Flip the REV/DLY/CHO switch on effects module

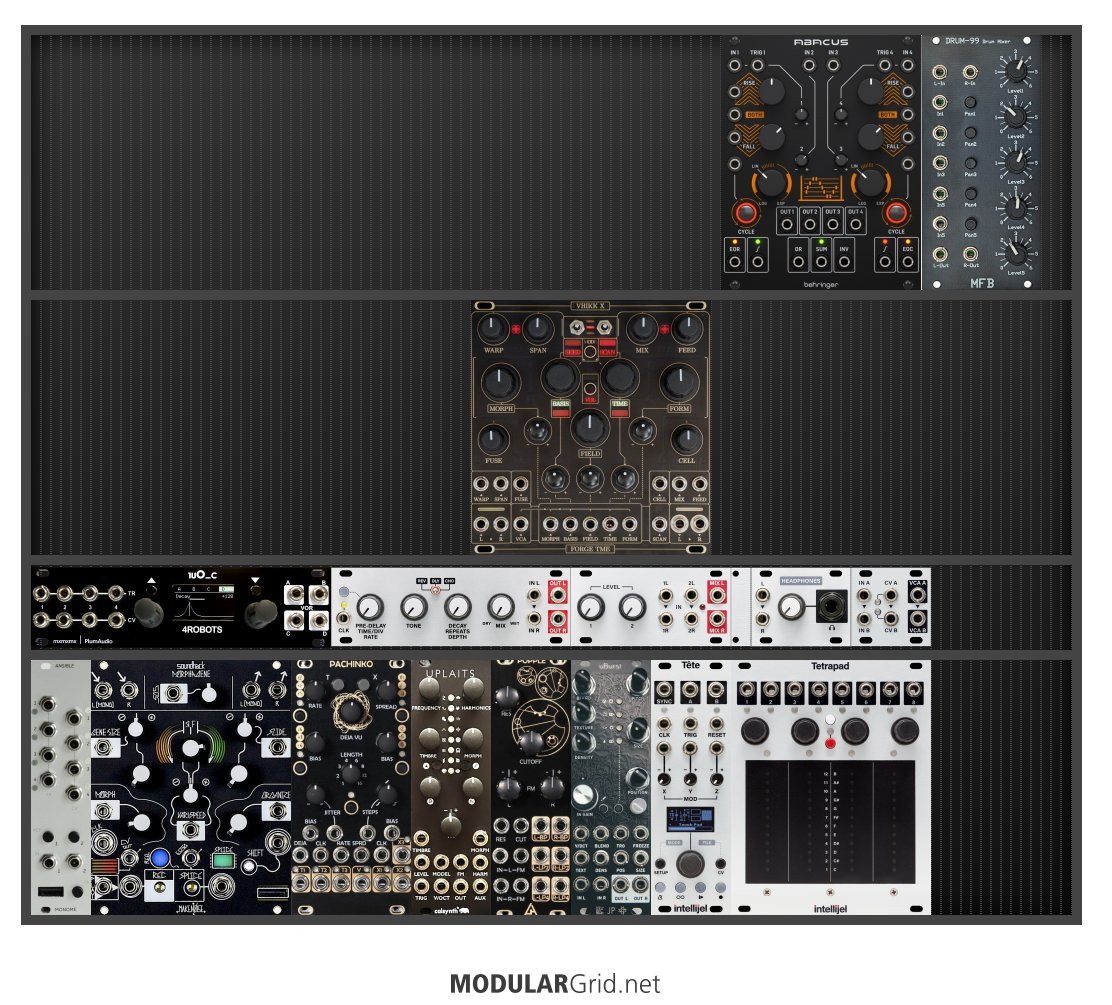pos(435,590)
